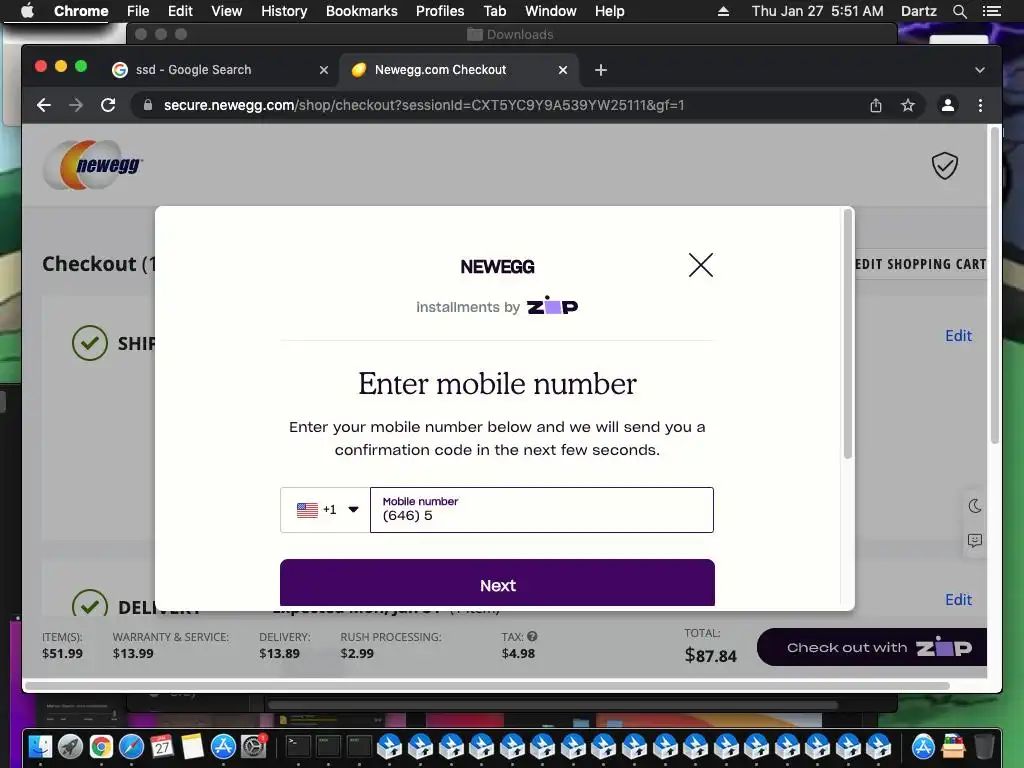
Task: Open the Chrome menu in menu bar
Action: [81, 11]
